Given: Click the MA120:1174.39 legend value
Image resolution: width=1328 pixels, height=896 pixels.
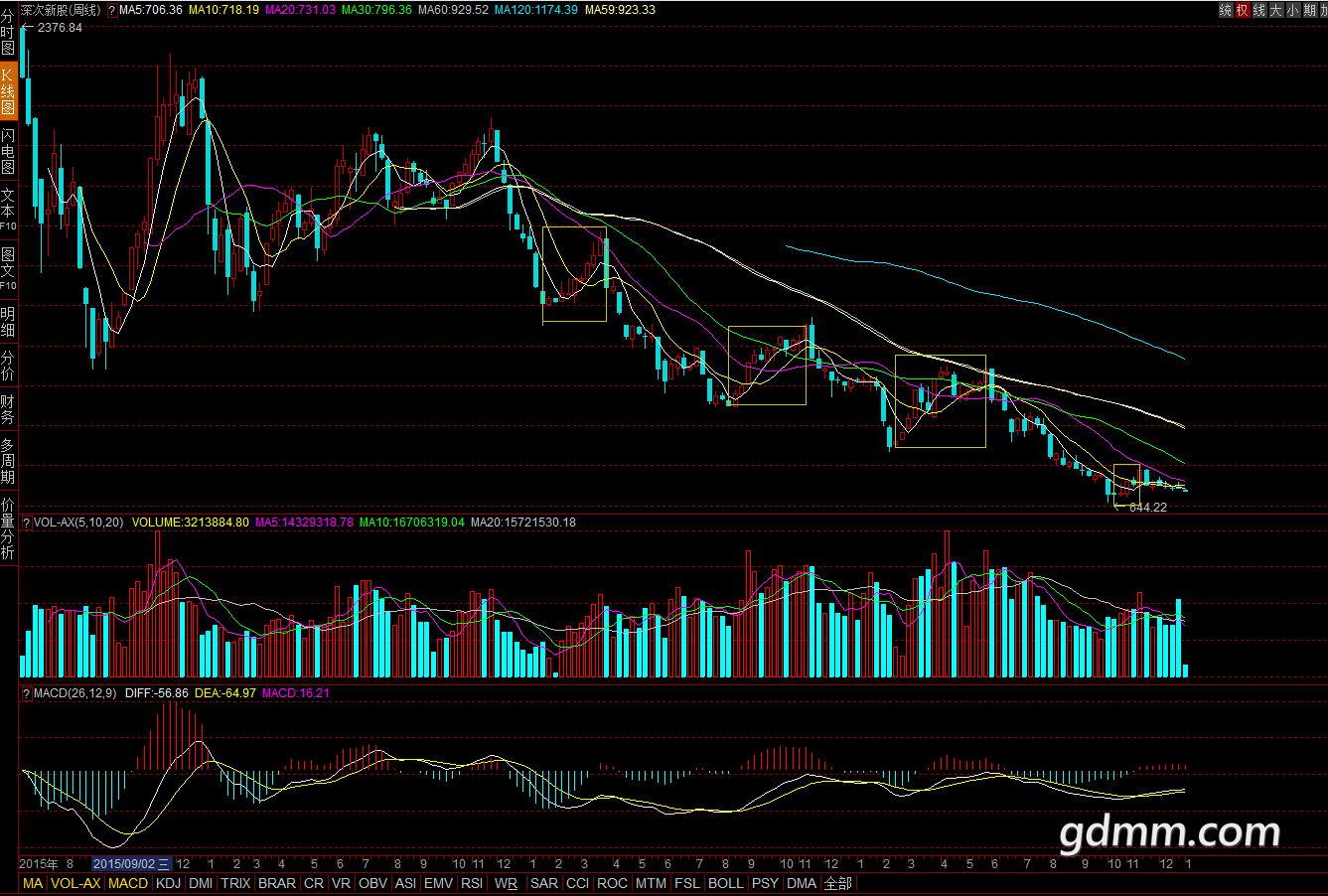Looking at the screenshot, I should (536, 10).
